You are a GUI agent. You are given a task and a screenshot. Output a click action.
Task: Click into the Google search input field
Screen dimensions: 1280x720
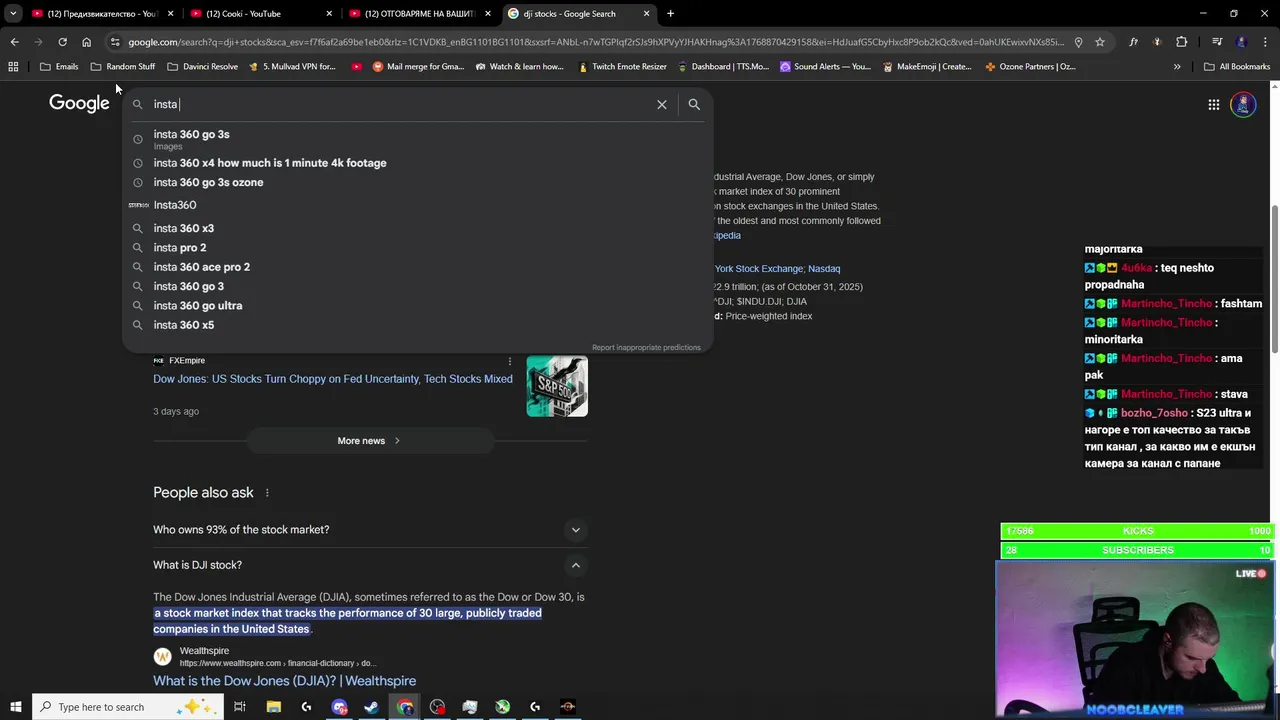400,104
